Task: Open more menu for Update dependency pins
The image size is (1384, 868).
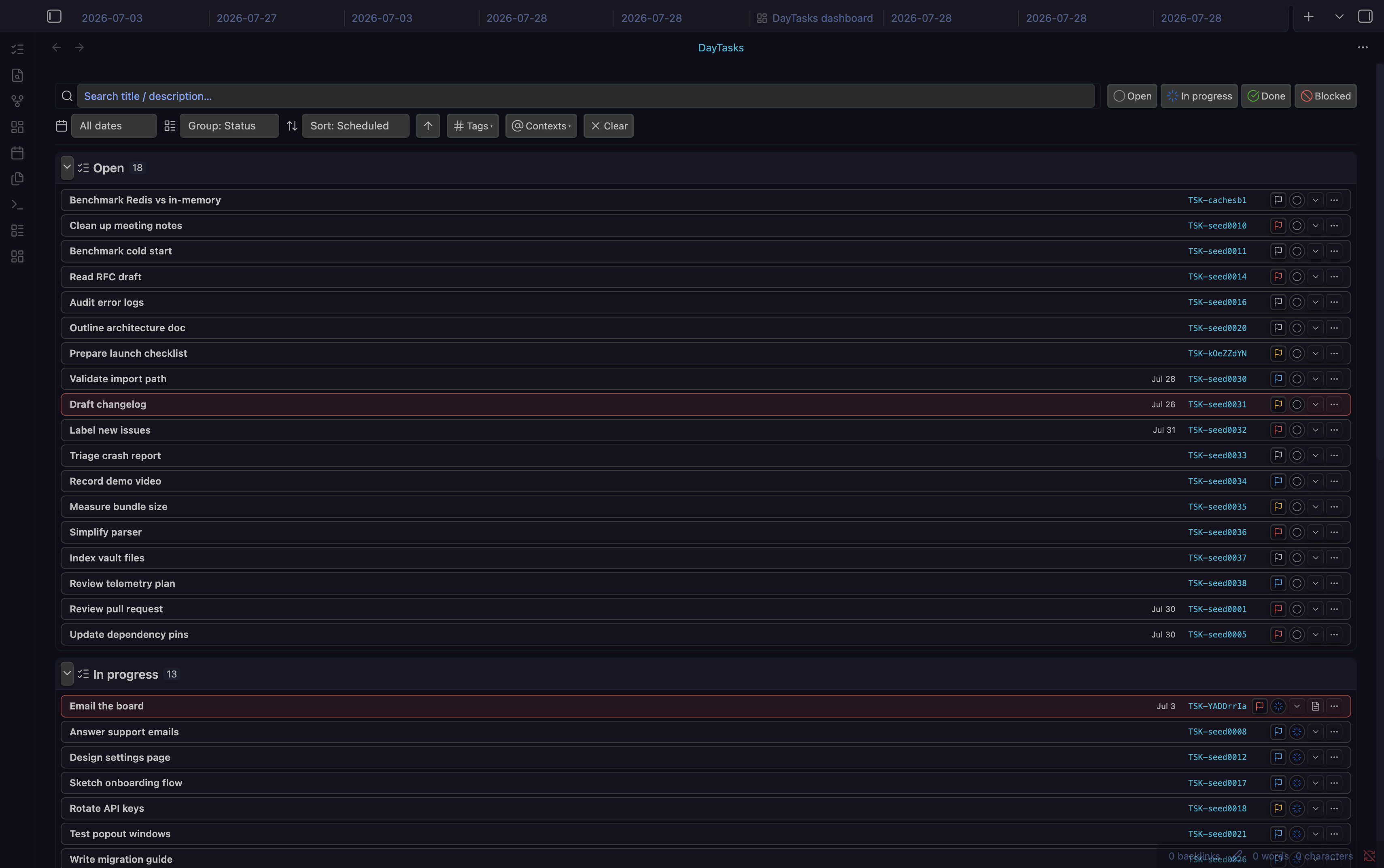Action: tap(1333, 634)
